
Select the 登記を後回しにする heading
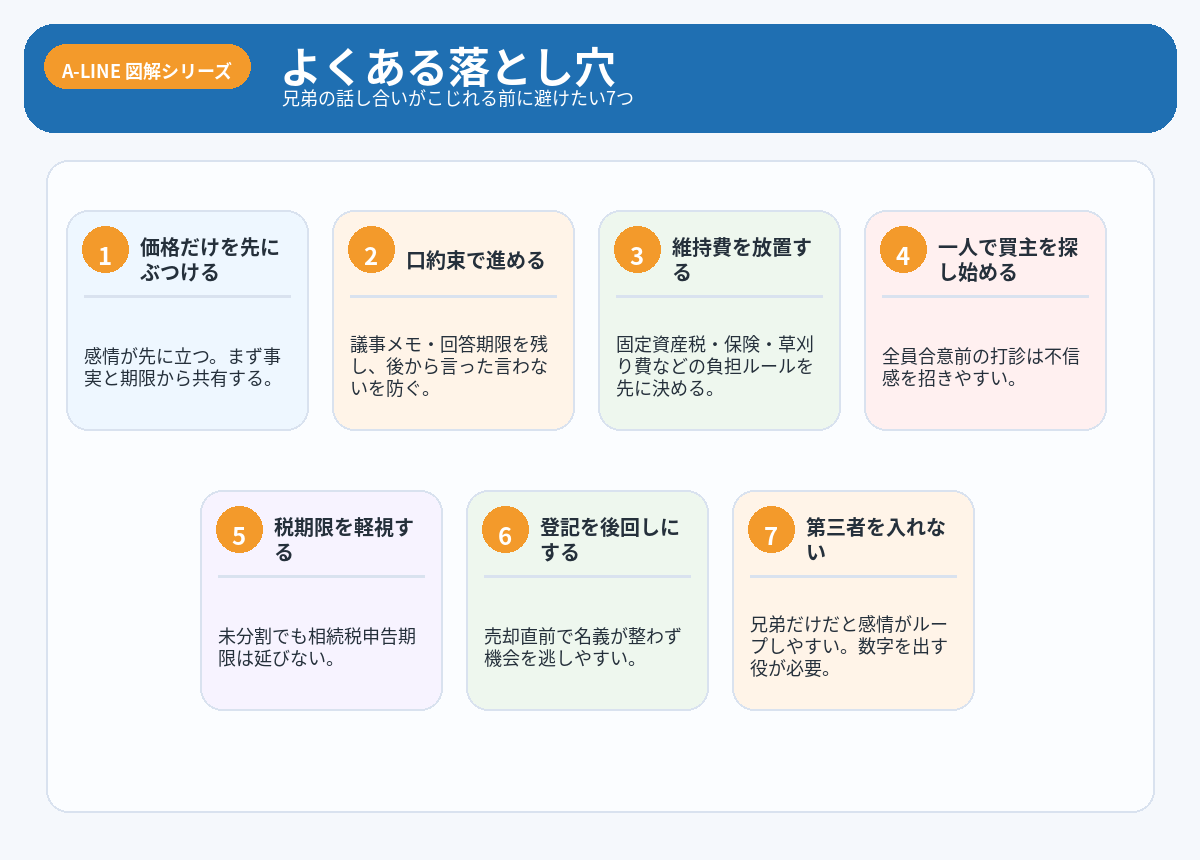[x=610, y=539]
